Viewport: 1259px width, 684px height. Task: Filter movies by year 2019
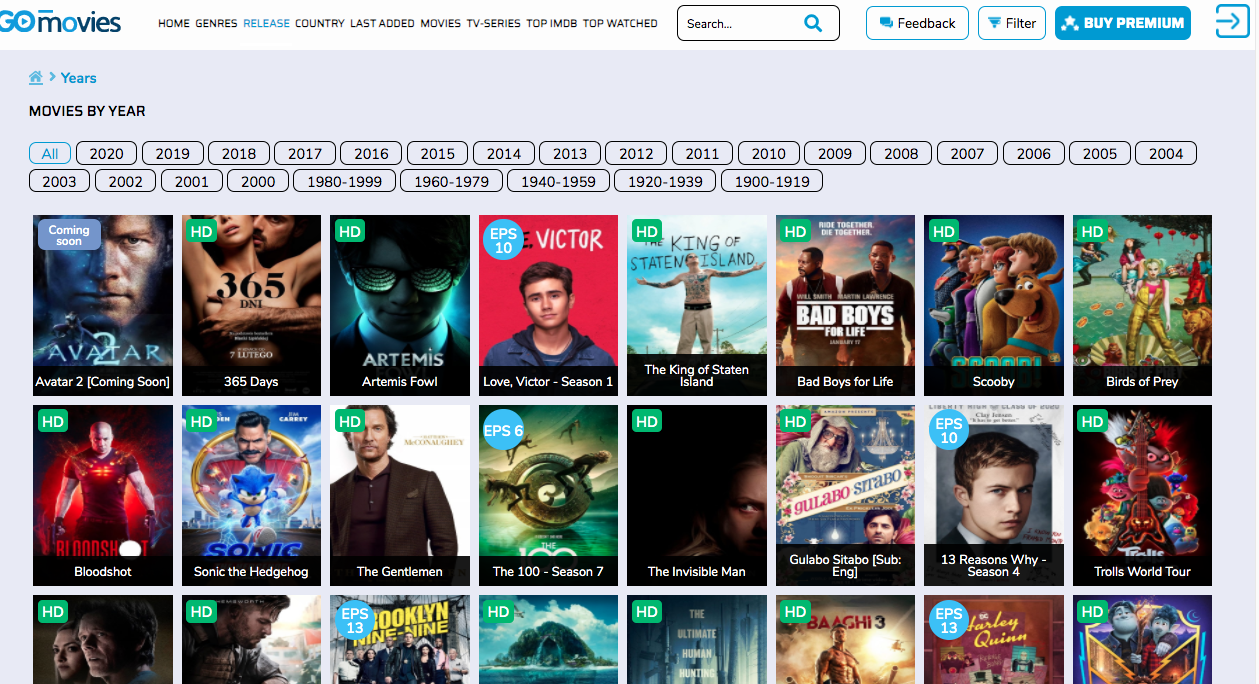(x=173, y=153)
